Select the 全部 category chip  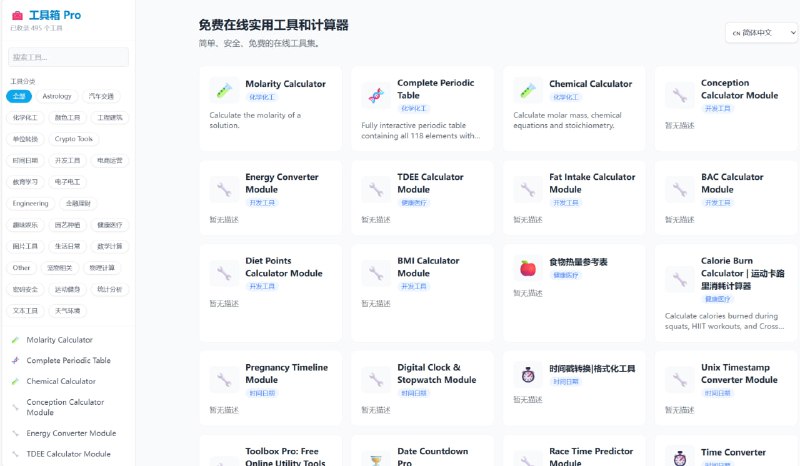[x=19, y=96]
